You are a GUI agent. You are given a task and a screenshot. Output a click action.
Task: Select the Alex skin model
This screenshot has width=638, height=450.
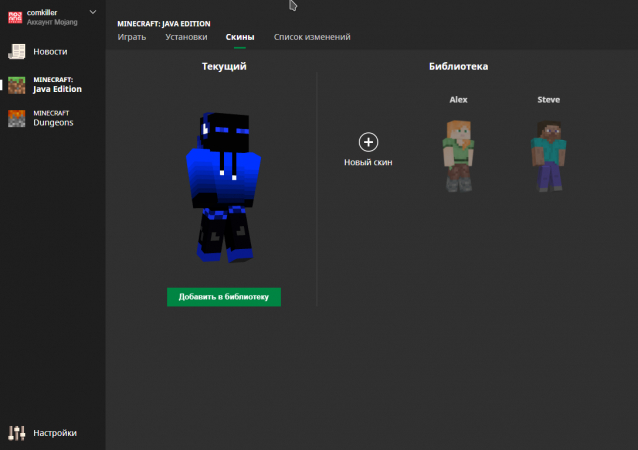459,155
